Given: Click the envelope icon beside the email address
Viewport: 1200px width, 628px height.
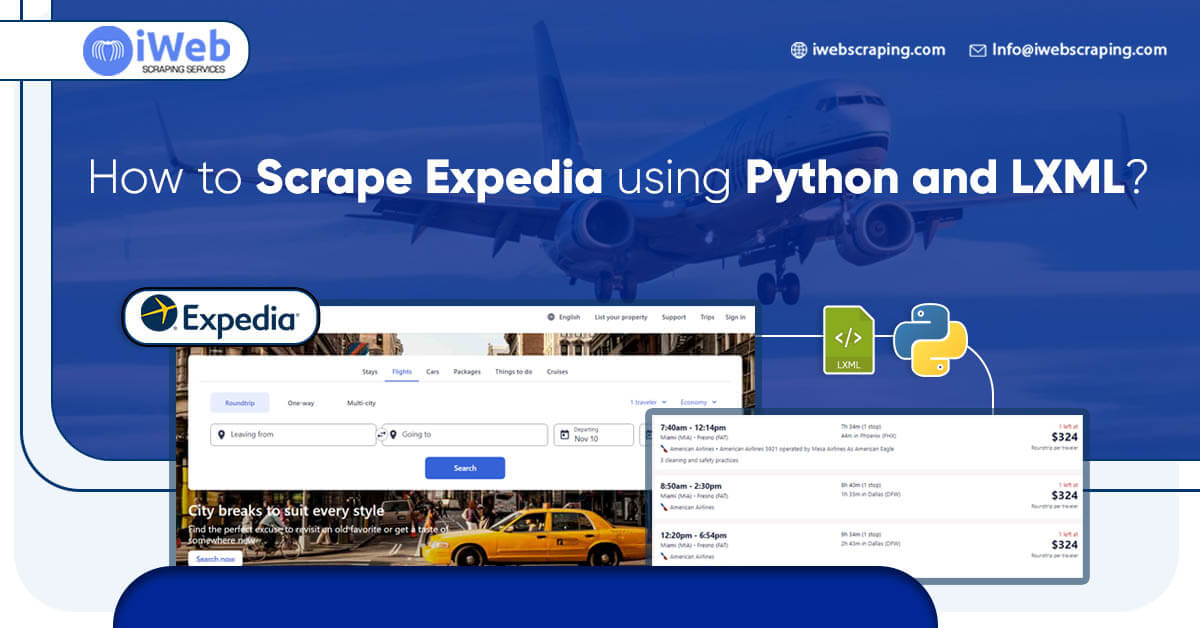Looking at the screenshot, I should [x=977, y=50].
